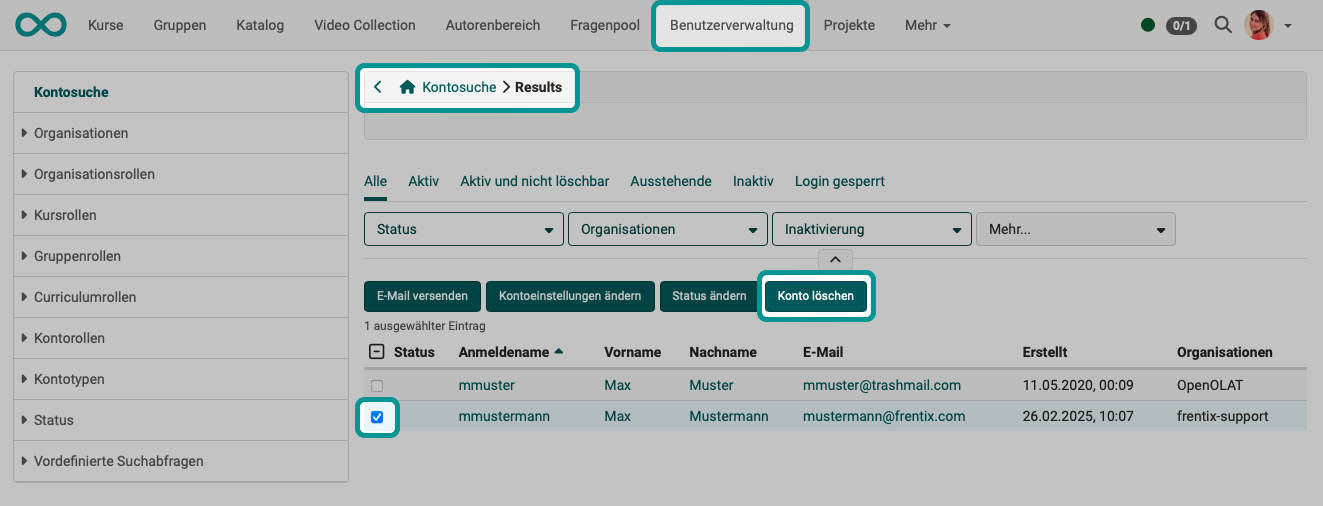Click the Konto löschen button

[816, 296]
